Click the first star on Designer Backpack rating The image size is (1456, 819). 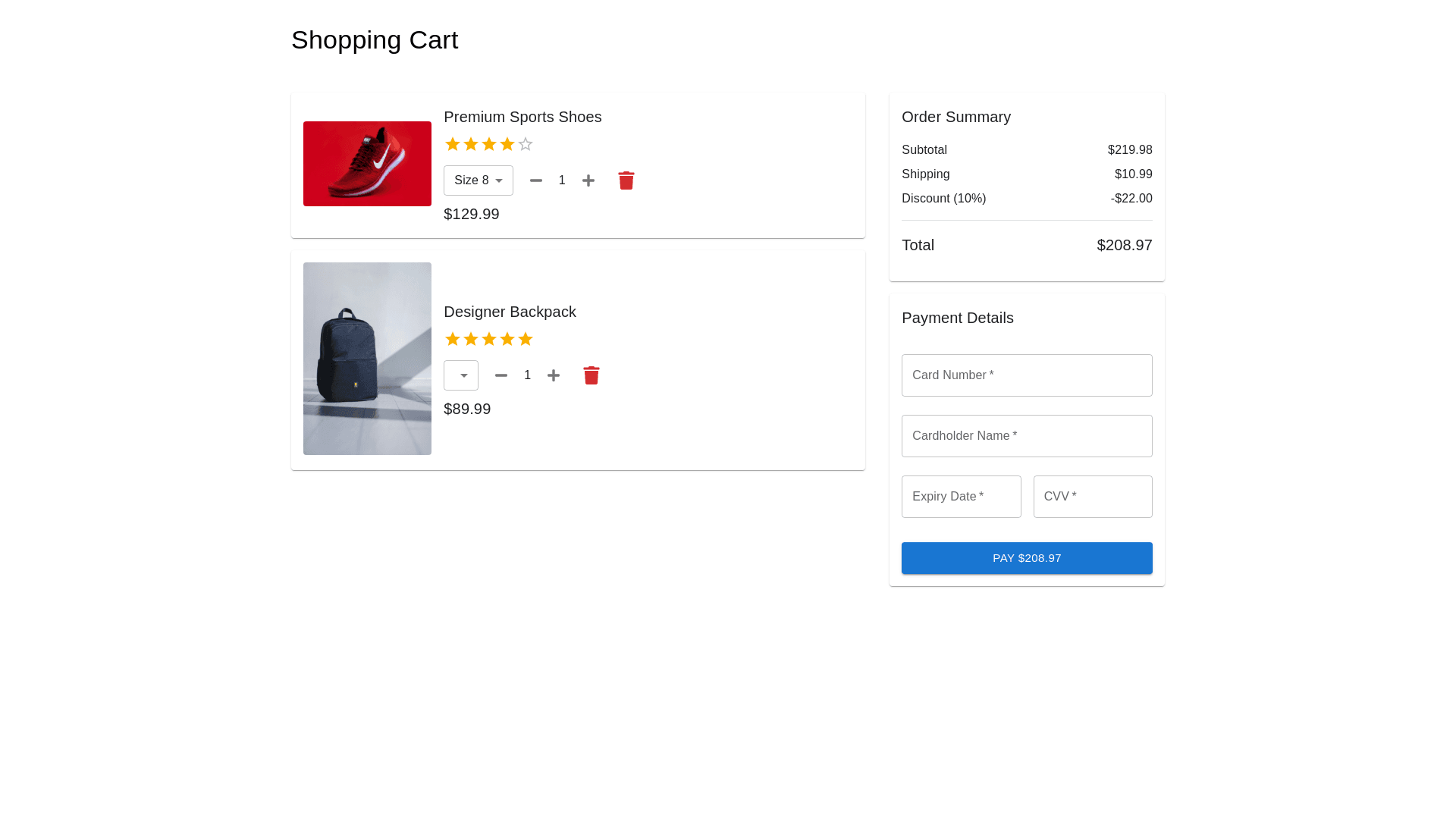point(453,339)
